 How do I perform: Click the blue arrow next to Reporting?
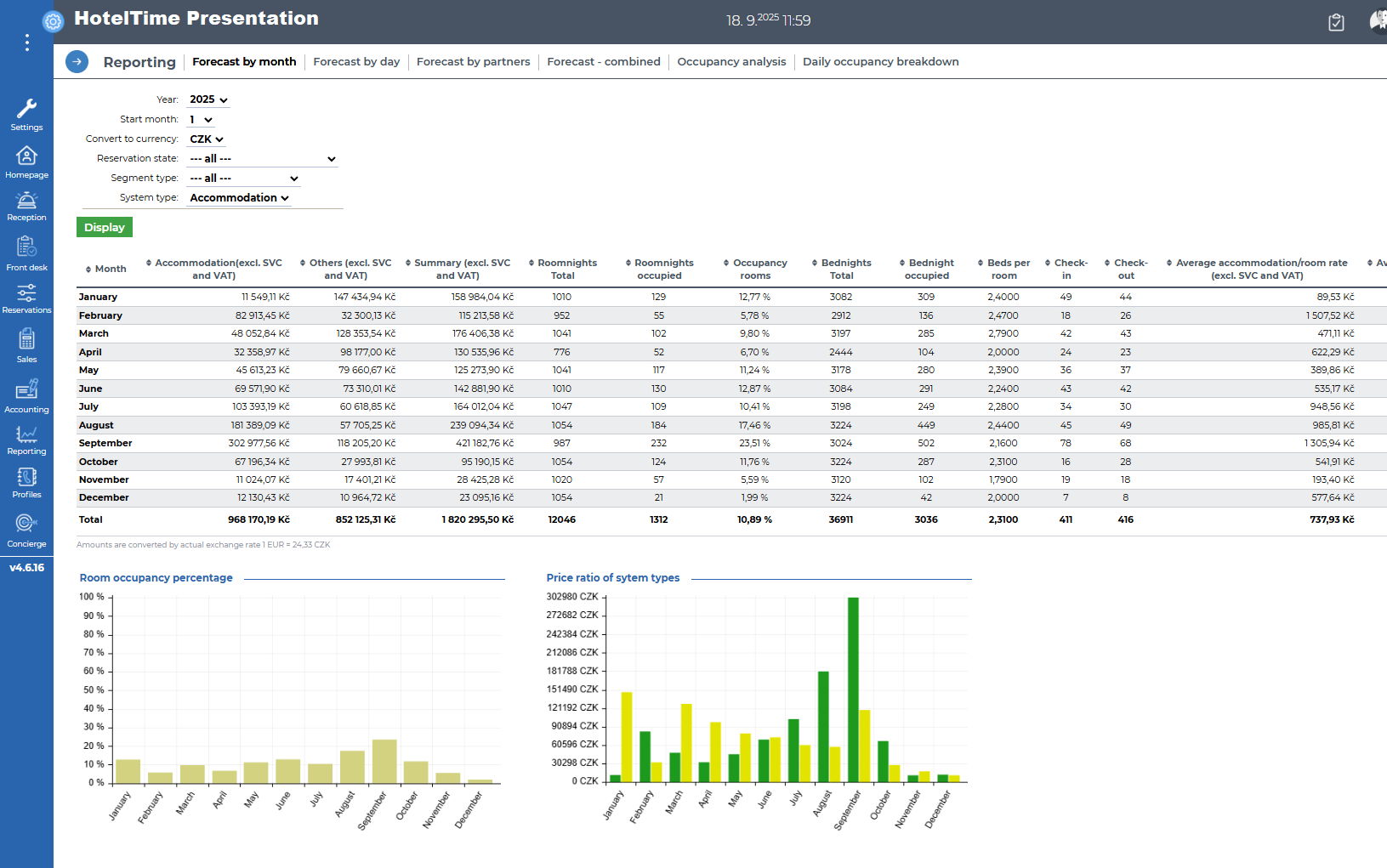point(77,62)
